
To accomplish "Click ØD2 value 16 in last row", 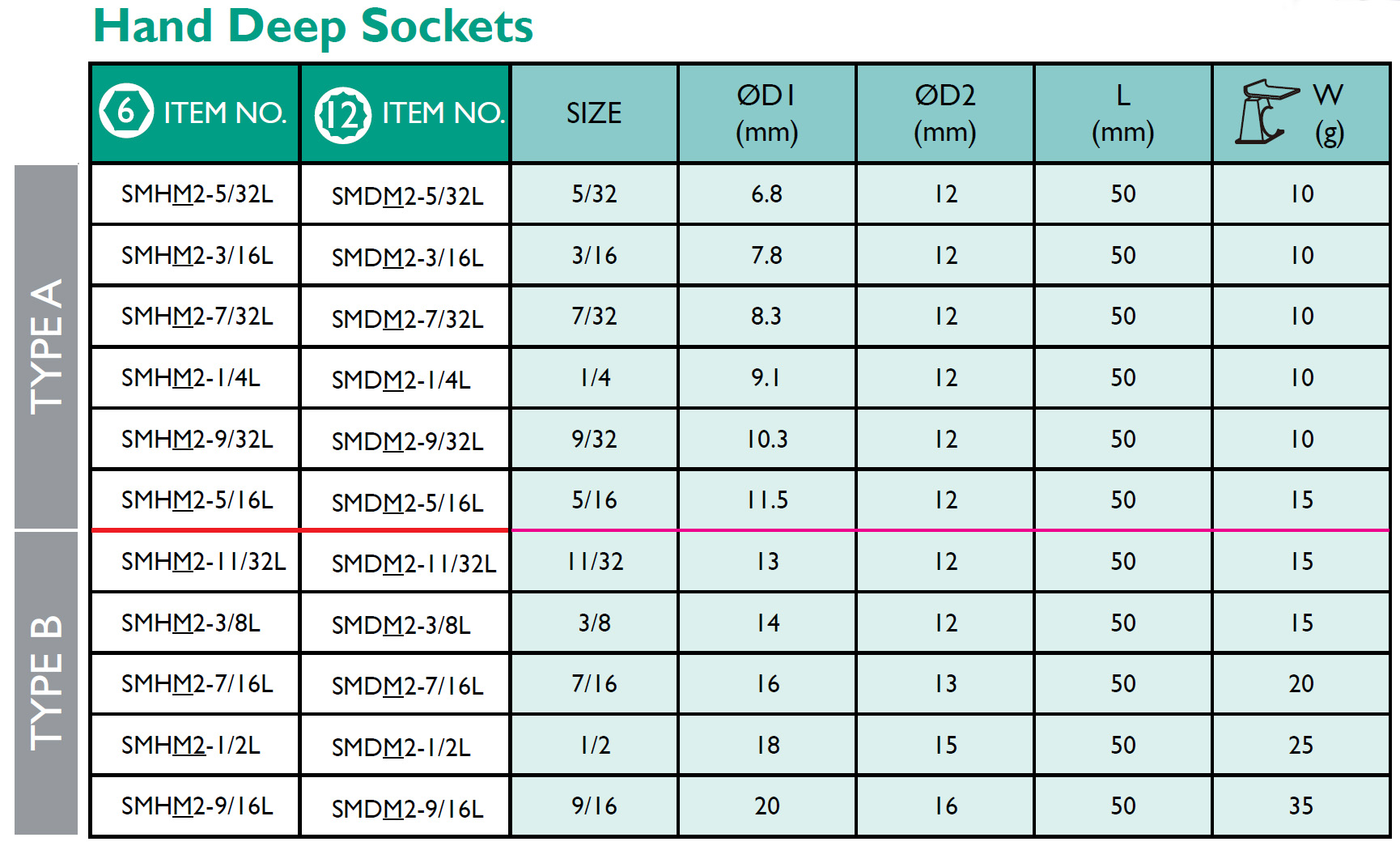I will pos(944,806).
